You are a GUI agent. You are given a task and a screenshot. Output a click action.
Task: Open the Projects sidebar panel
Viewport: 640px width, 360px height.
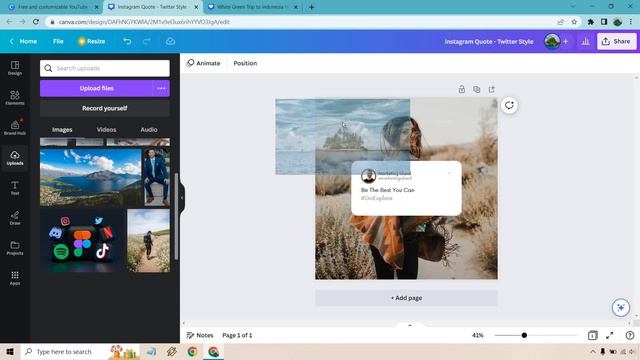[15, 247]
